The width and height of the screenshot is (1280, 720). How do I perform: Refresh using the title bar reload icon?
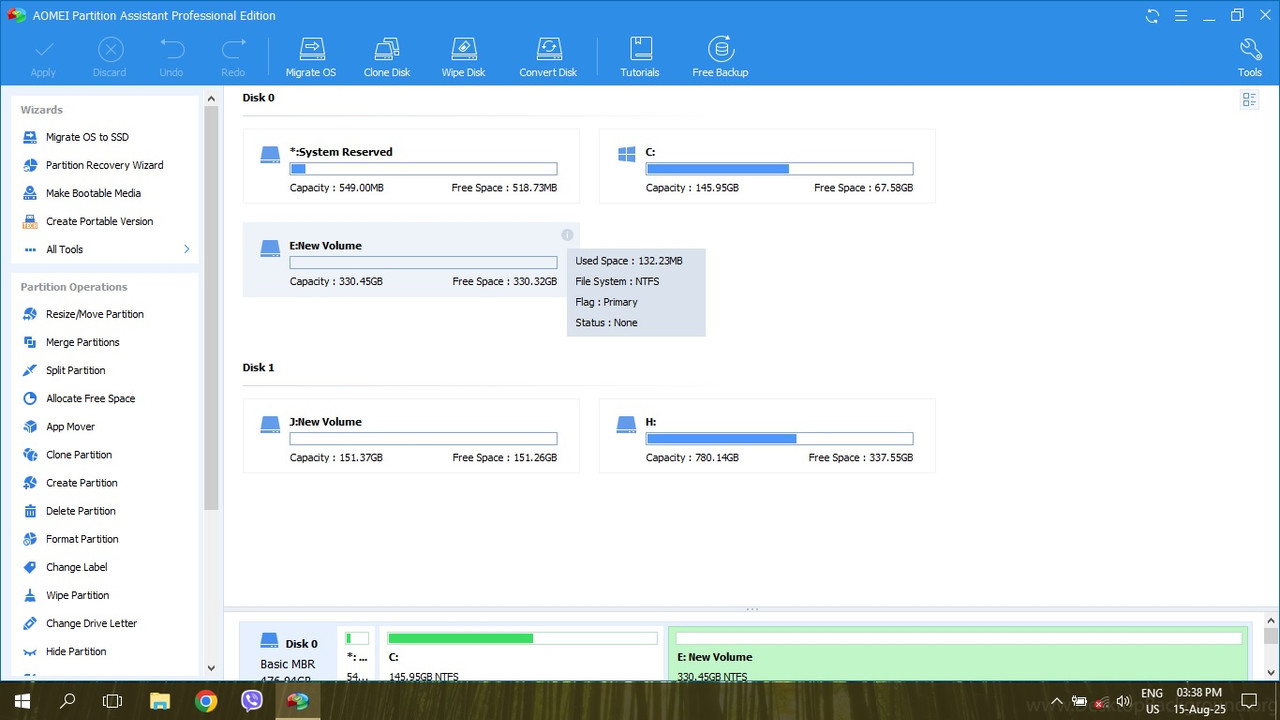tap(1152, 16)
